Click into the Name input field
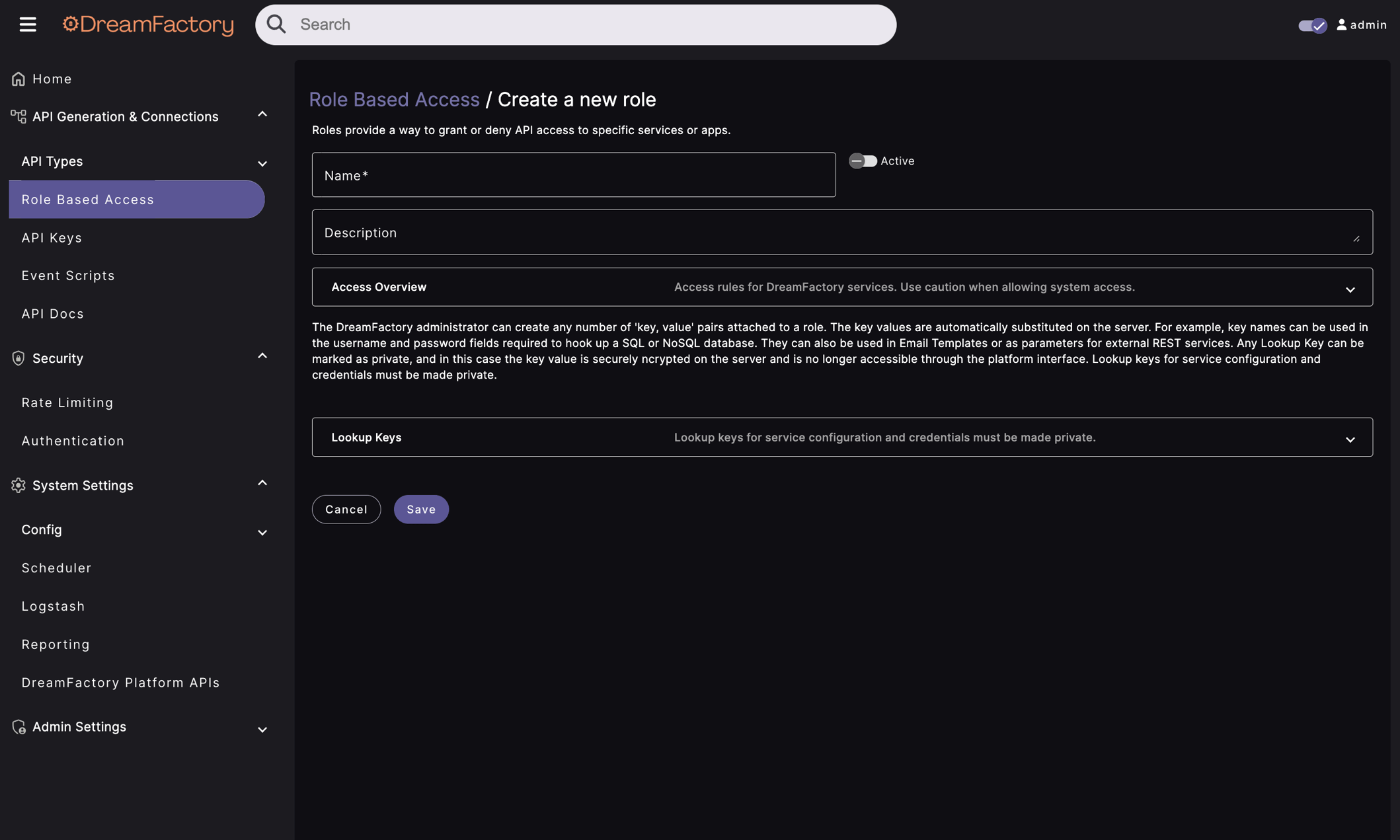Image resolution: width=1400 pixels, height=840 pixels. click(573, 175)
